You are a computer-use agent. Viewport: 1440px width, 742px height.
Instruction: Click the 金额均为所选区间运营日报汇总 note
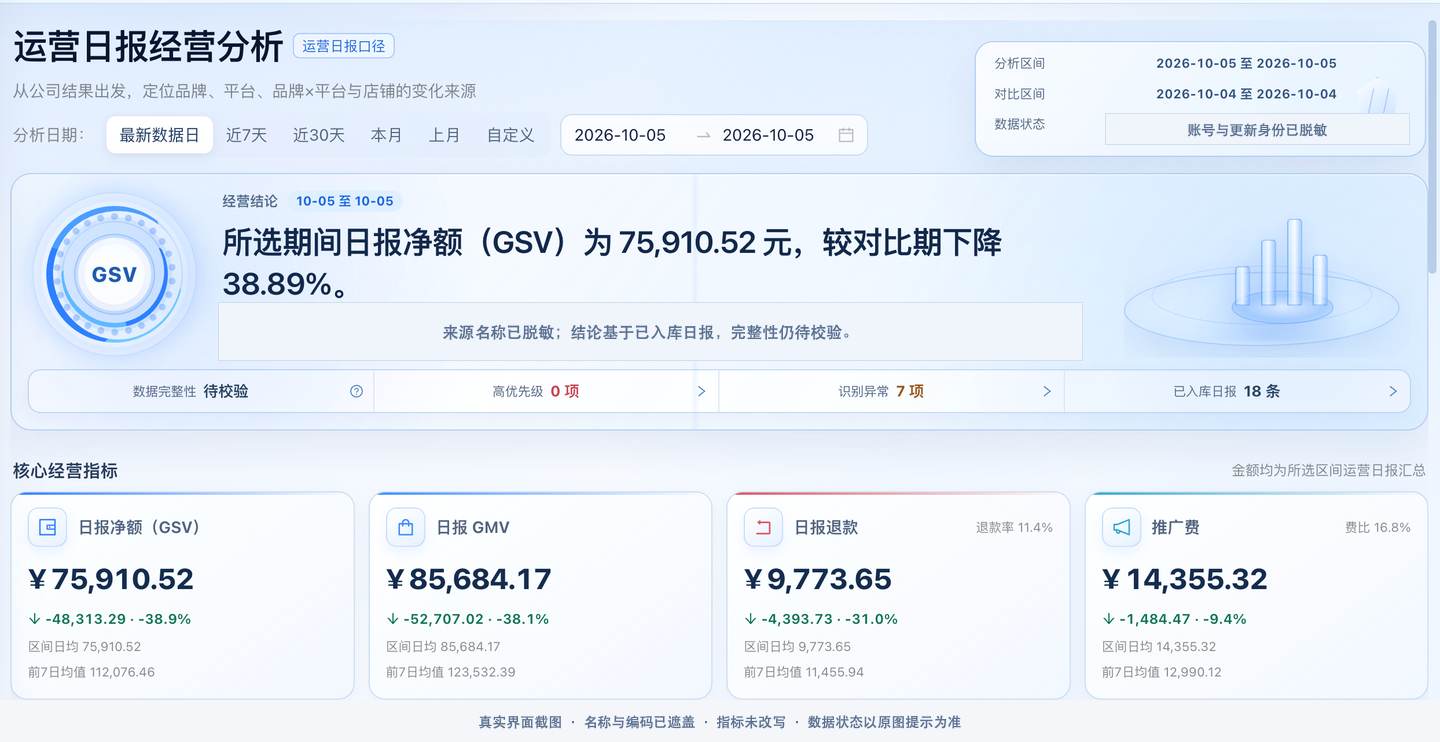(1329, 470)
